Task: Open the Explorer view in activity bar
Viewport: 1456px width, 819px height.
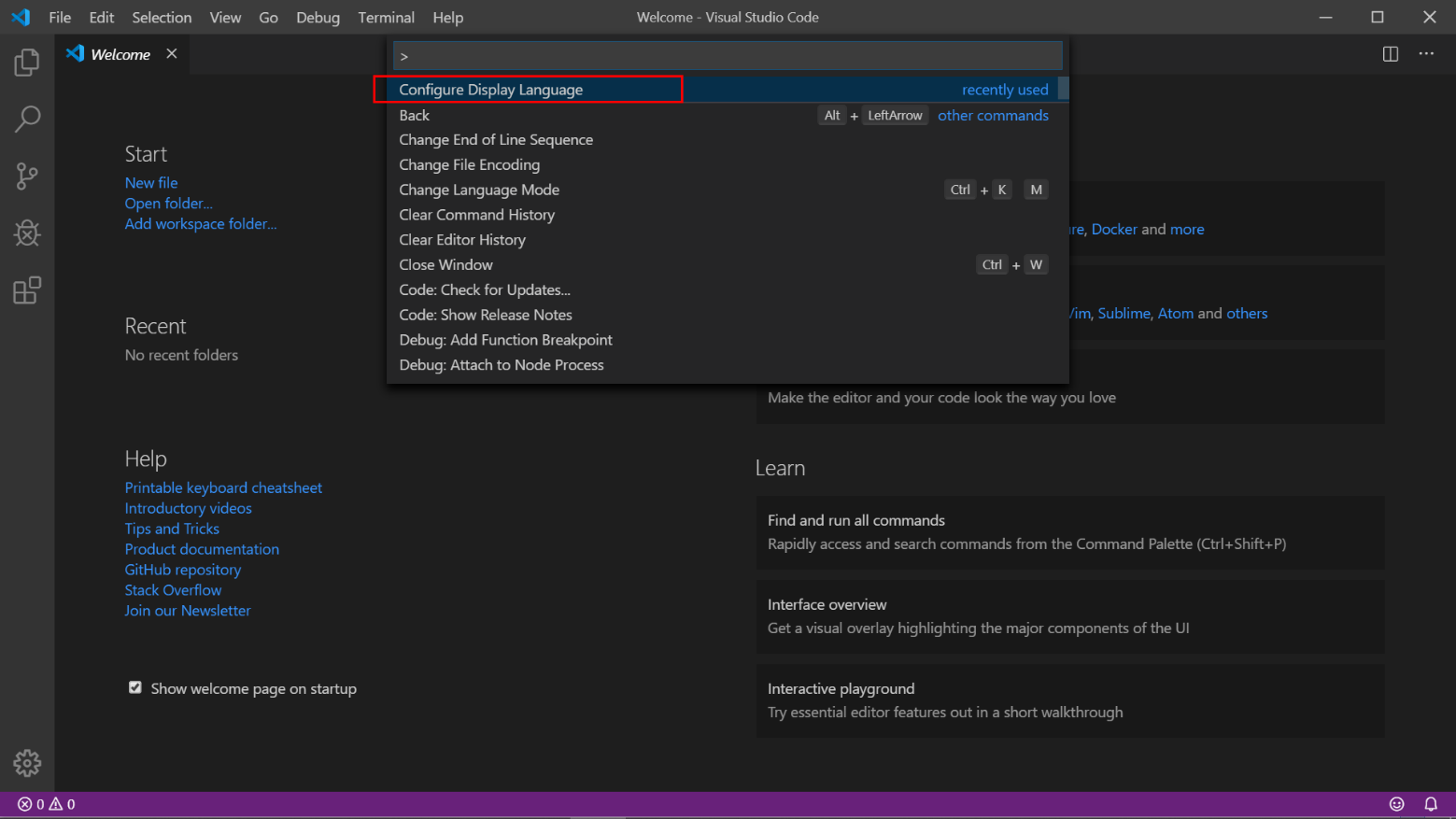Action: pos(27,63)
